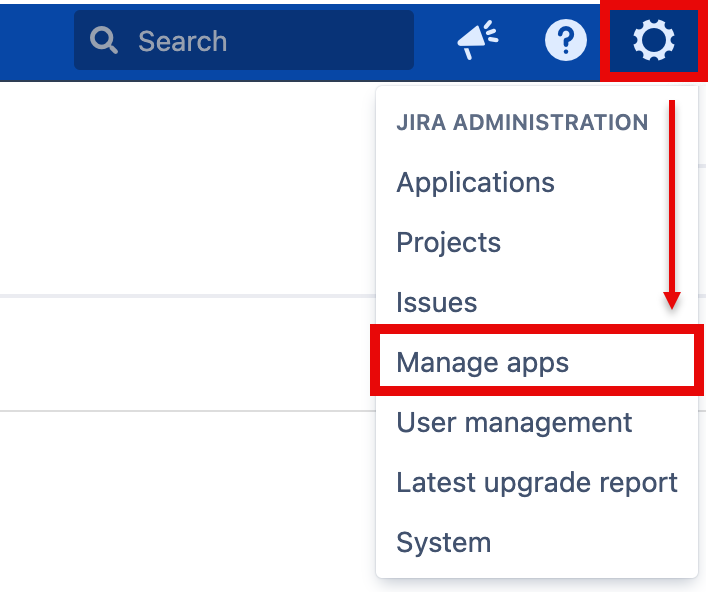This screenshot has height=592, width=716.
Task: Click the Search placeholder text
Action: (182, 41)
